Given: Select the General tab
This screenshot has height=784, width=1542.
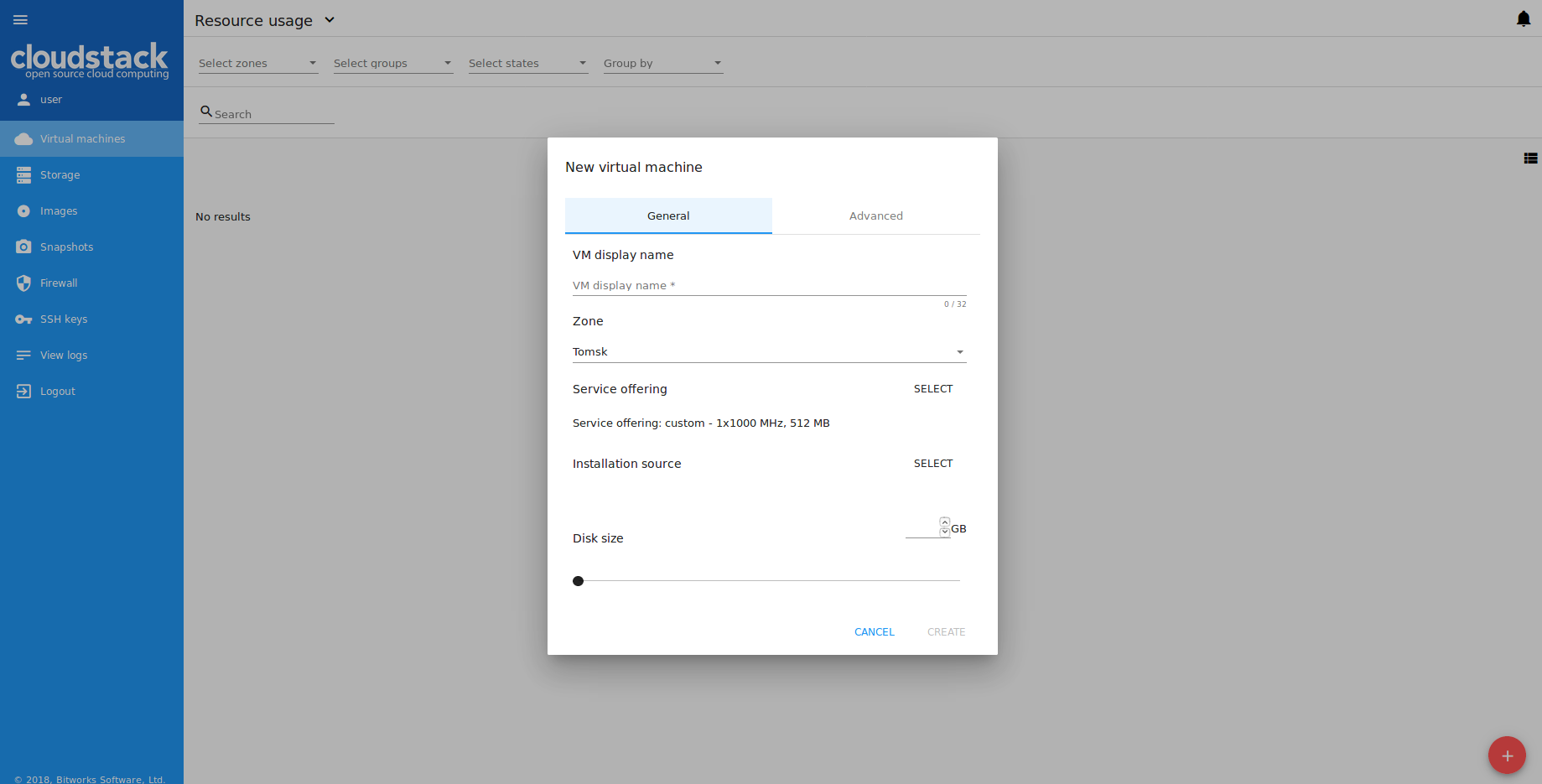Looking at the screenshot, I should pos(668,216).
